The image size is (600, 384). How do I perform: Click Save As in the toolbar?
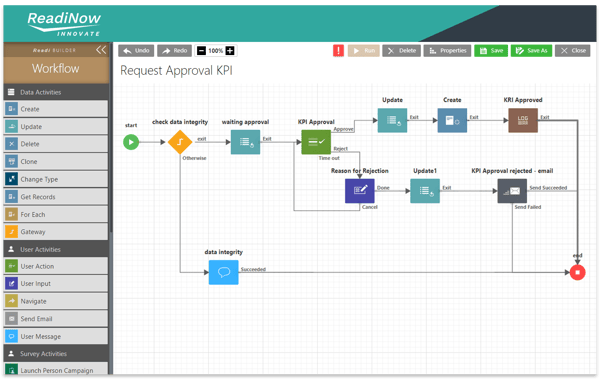click(x=532, y=50)
